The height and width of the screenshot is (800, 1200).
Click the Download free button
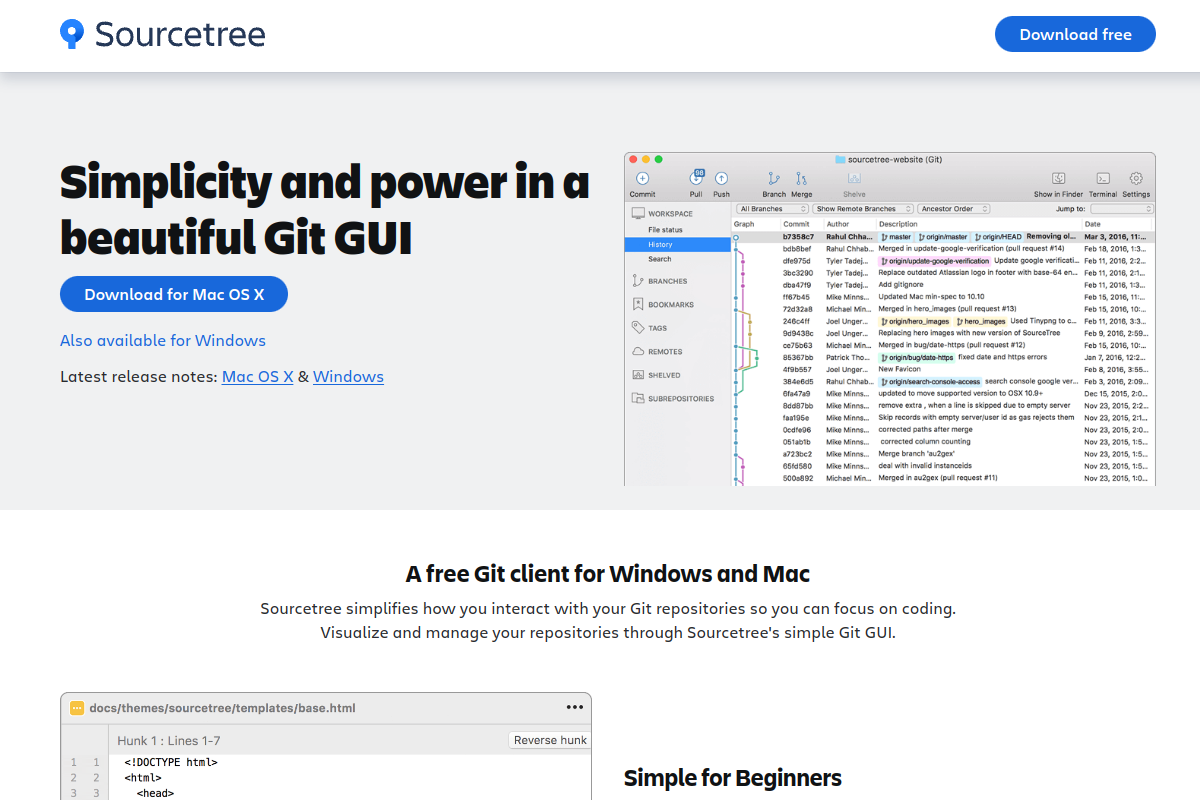pyautogui.click(x=1075, y=34)
